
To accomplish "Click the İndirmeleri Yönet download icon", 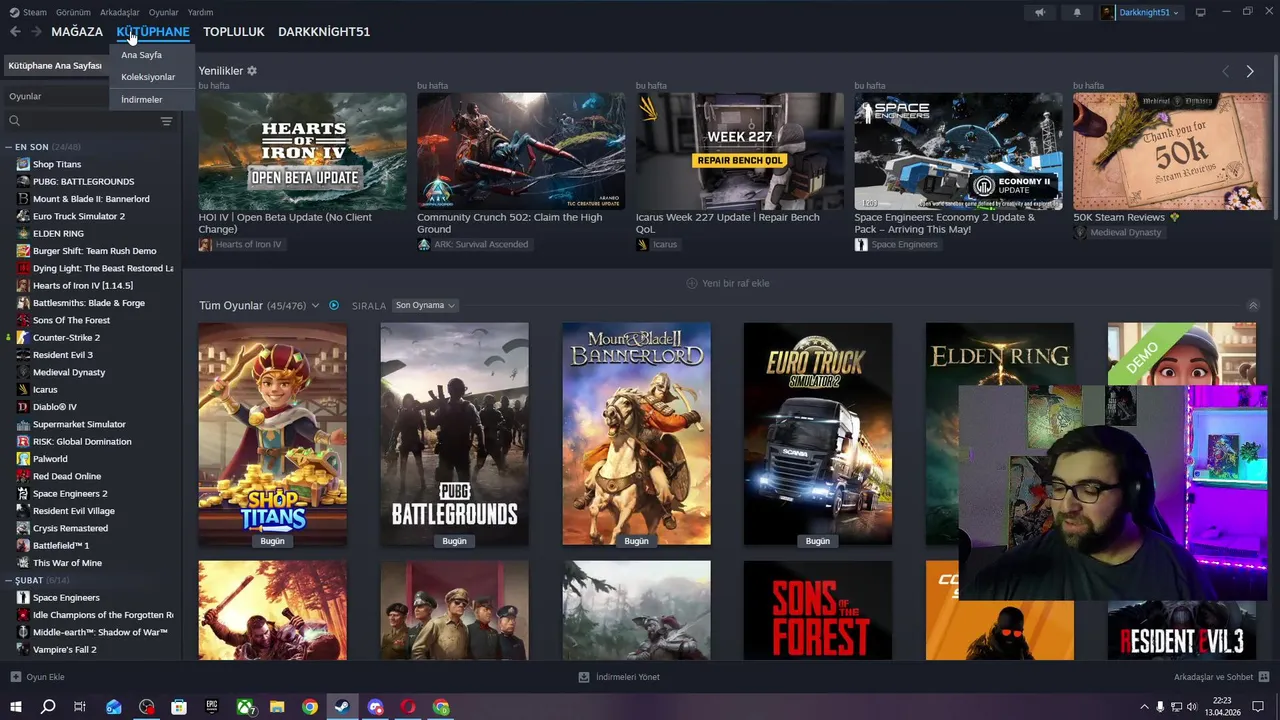I will [584, 677].
